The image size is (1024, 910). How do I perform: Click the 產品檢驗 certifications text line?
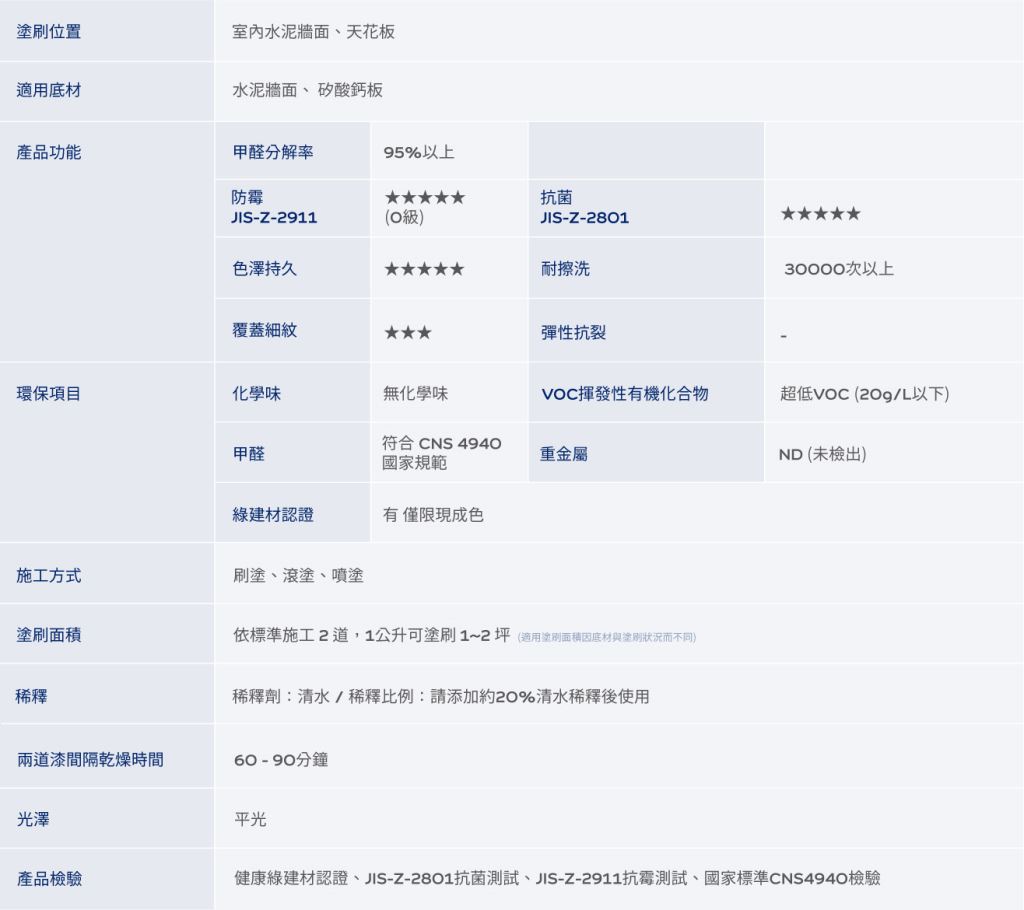(x=557, y=878)
